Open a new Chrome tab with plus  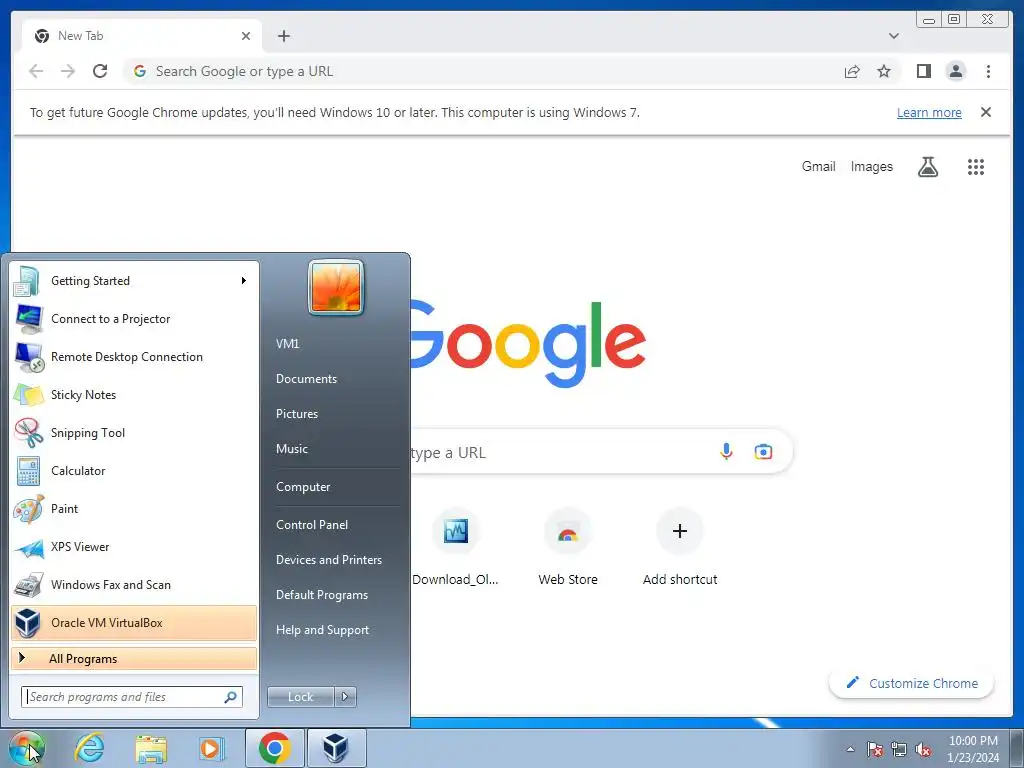pos(283,36)
